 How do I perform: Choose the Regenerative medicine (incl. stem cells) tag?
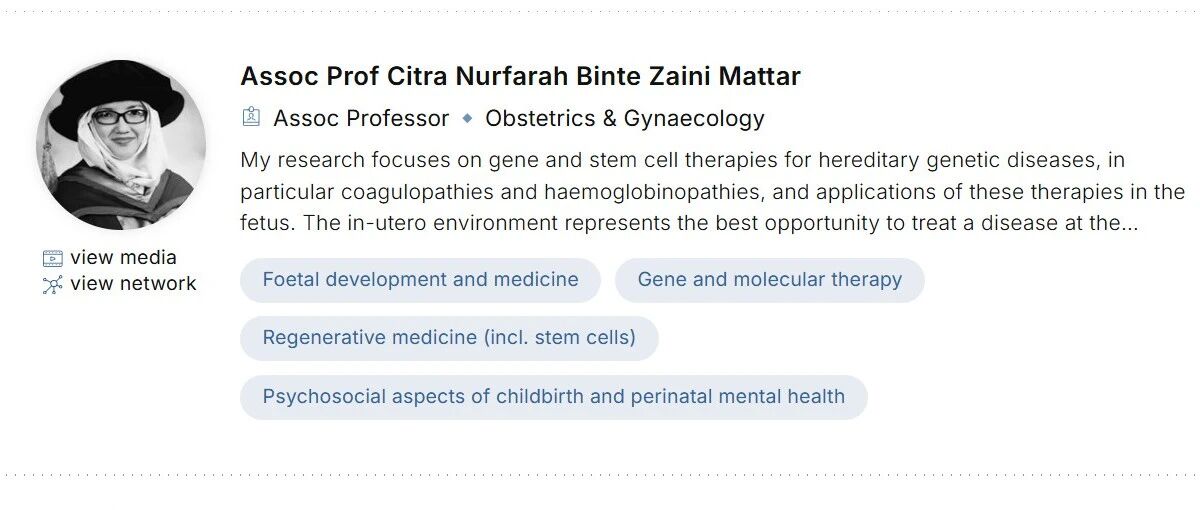449,338
